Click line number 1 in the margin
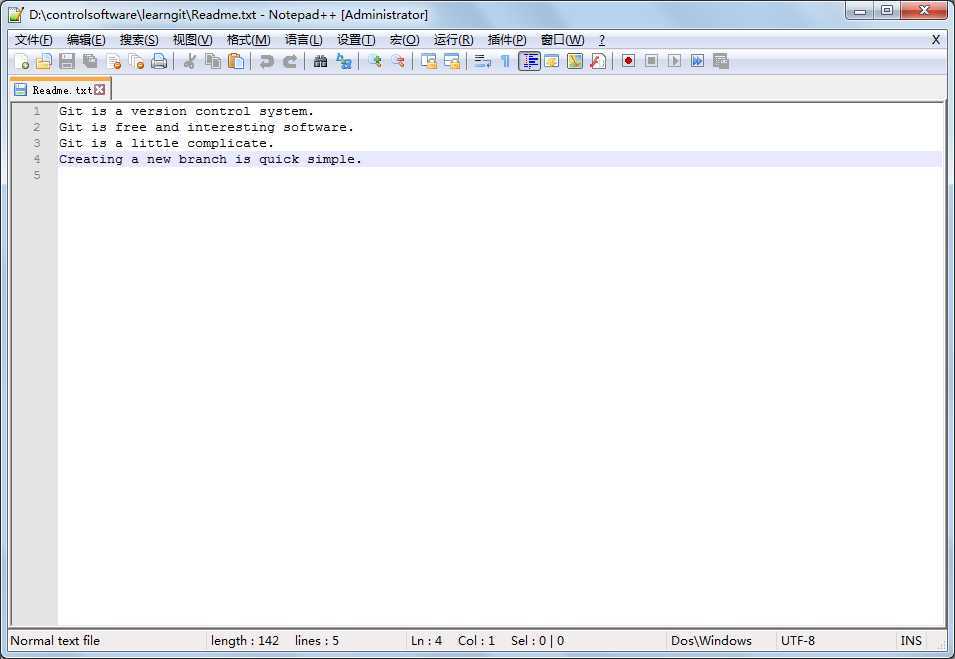Screen dimensions: 955x659 (37, 111)
